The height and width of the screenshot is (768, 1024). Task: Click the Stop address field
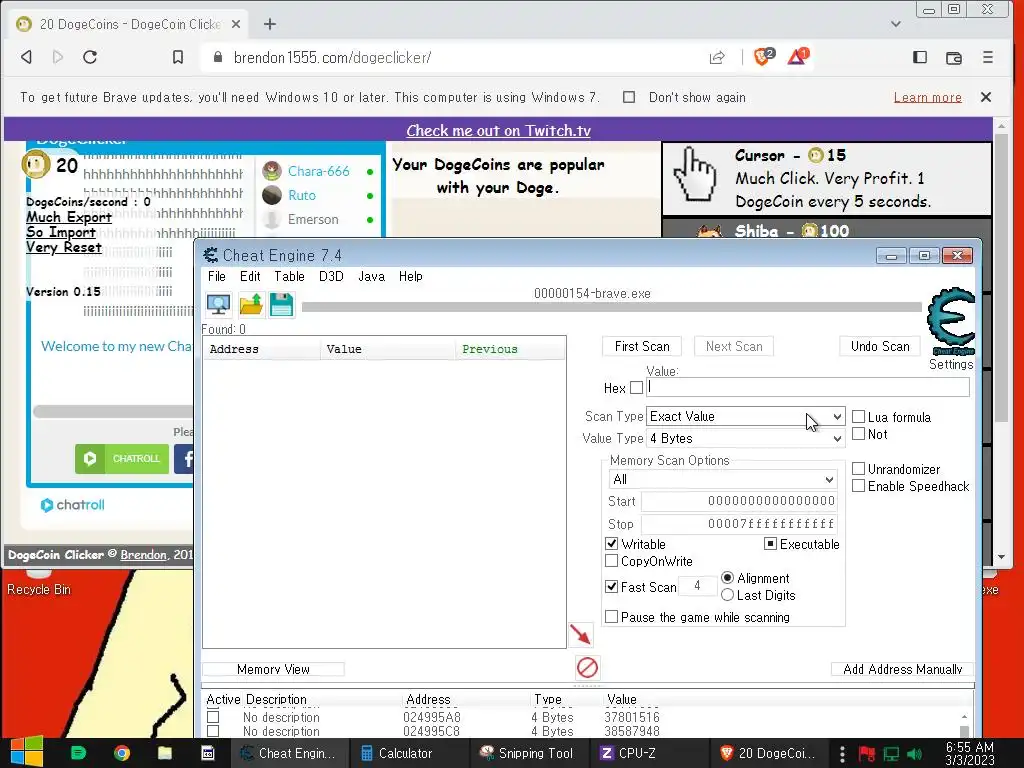coord(740,524)
